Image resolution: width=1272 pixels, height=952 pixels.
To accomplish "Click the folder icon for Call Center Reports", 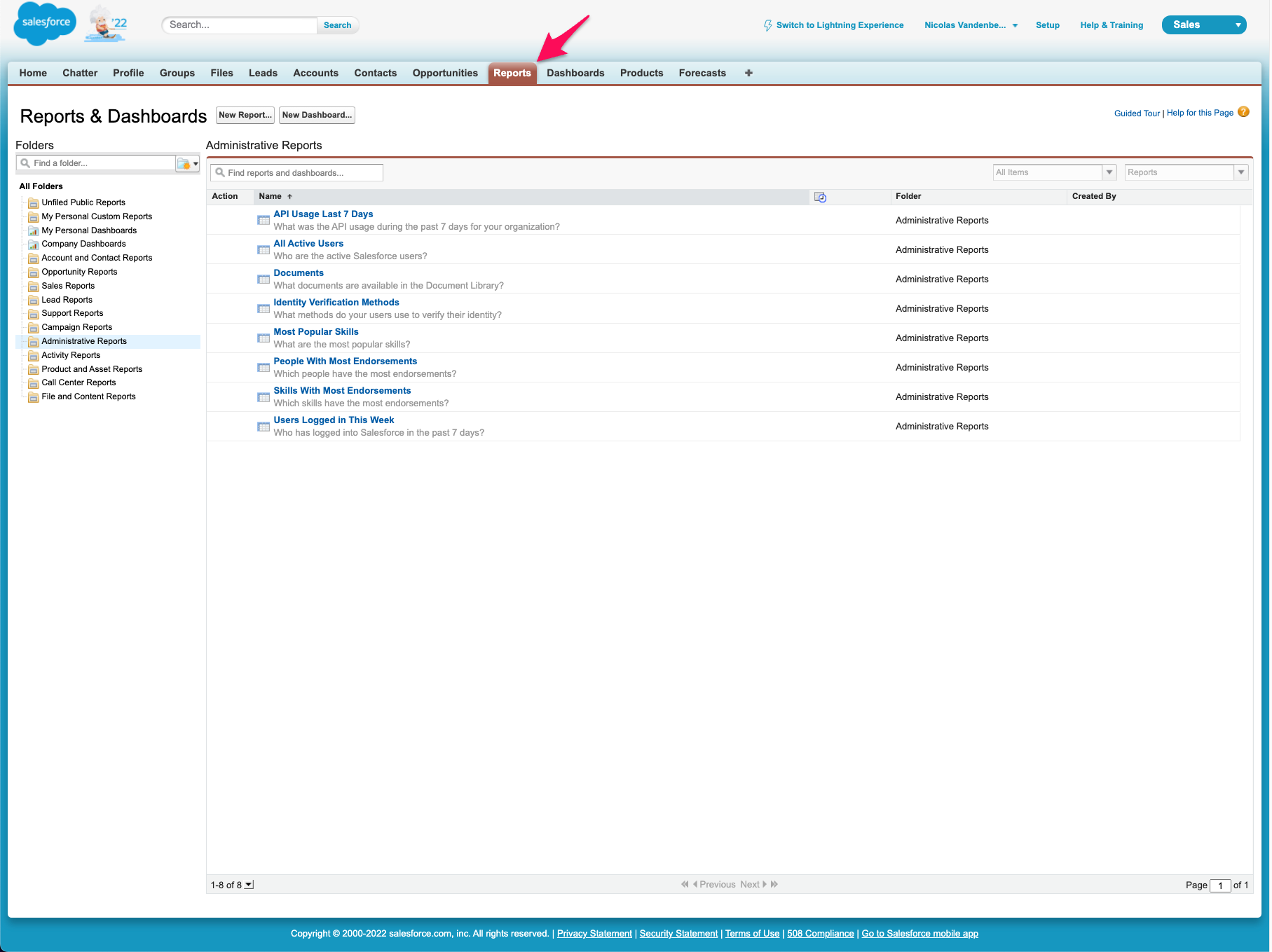I will tap(33, 383).
